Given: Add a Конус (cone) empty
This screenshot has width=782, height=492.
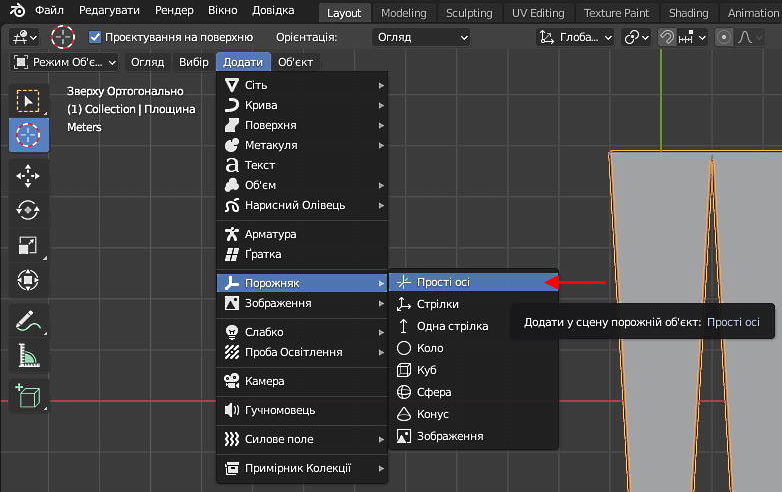Looking at the screenshot, I should (x=473, y=414).
